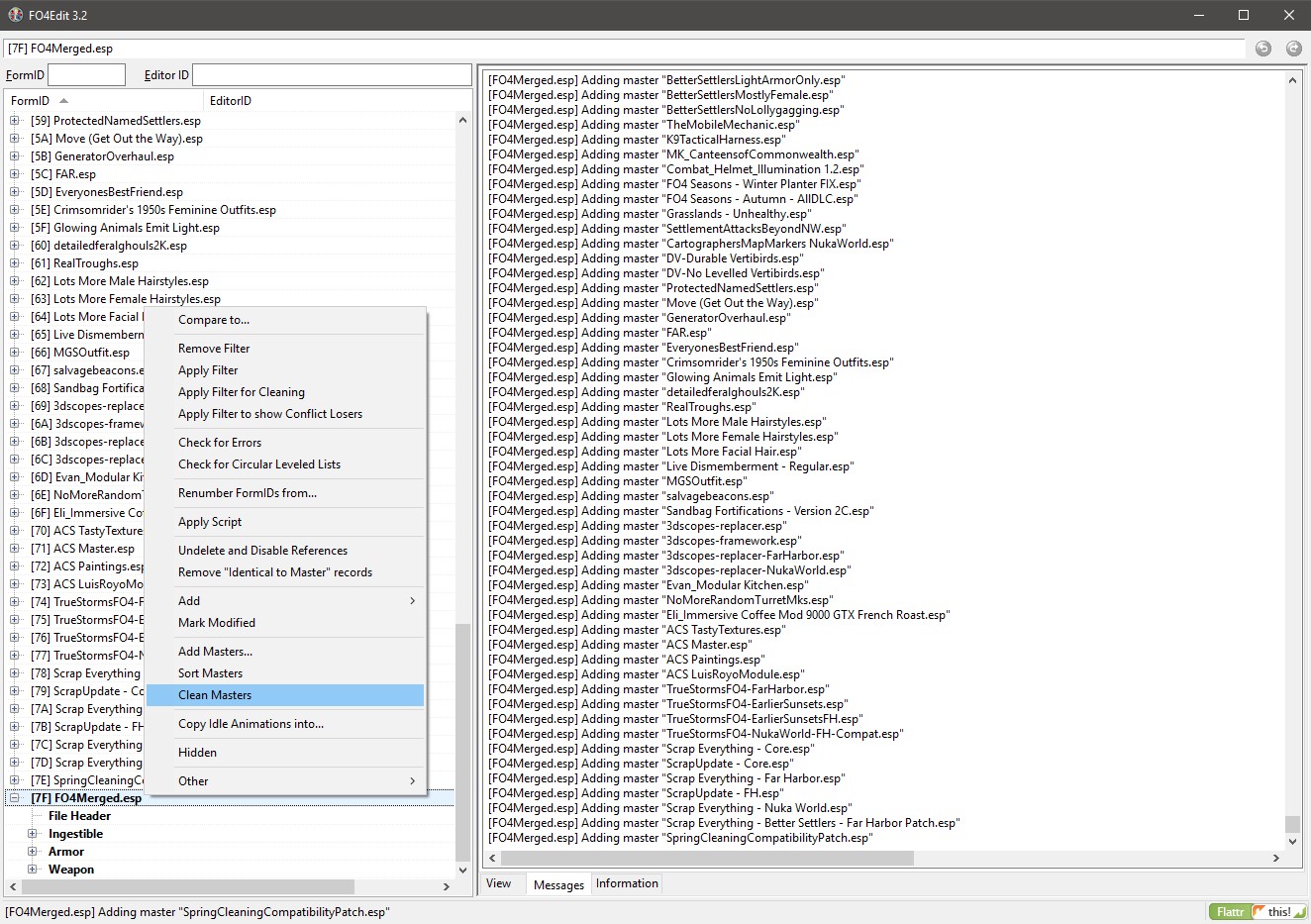Click the file path bar showing FO4Merged.esp
Screen dimensions: 1311x924
pyautogui.click(x=625, y=49)
